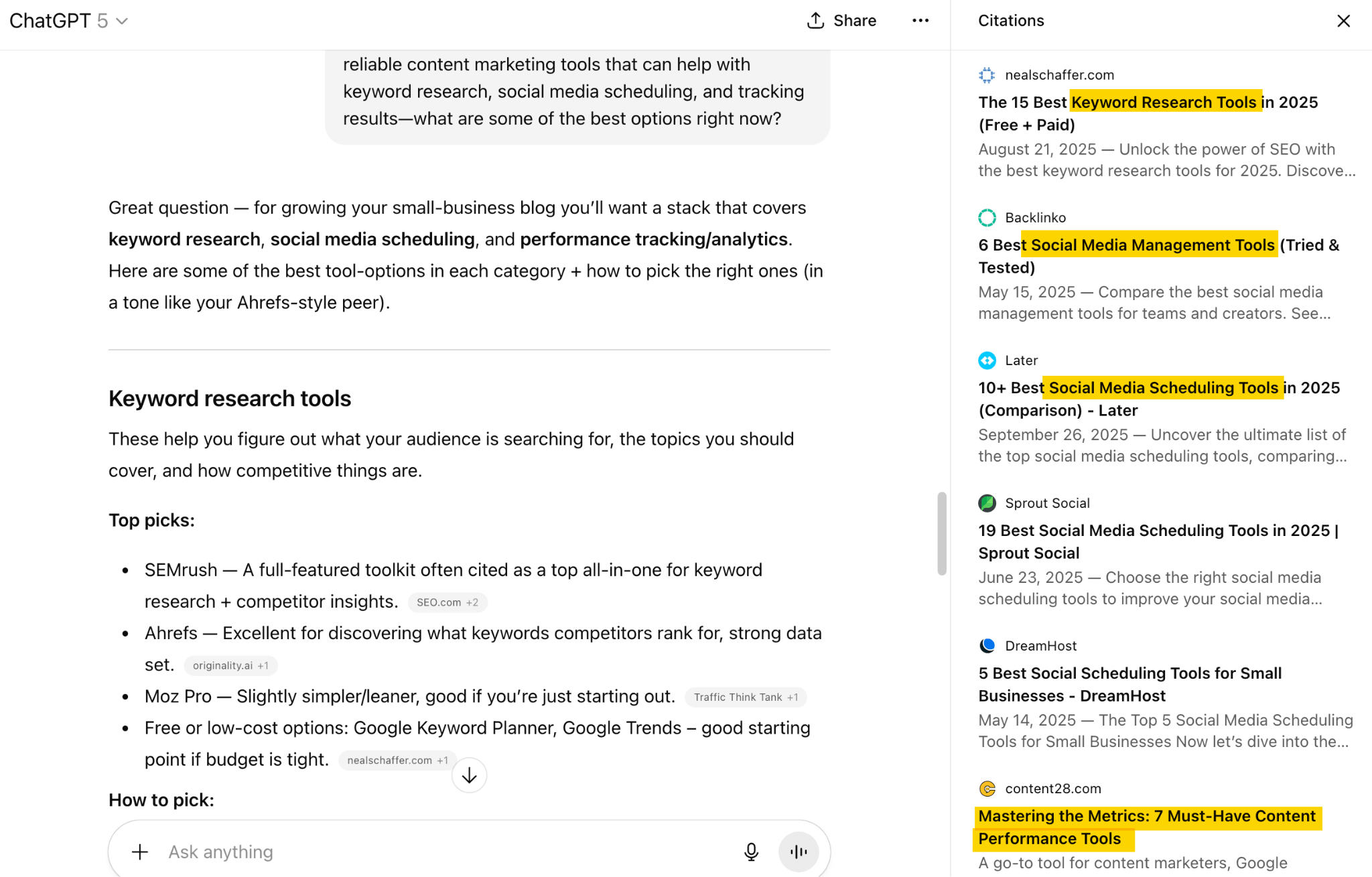Expand the originality.ai +1 citation chip
Viewport: 1372px width, 877px height.
[230, 665]
